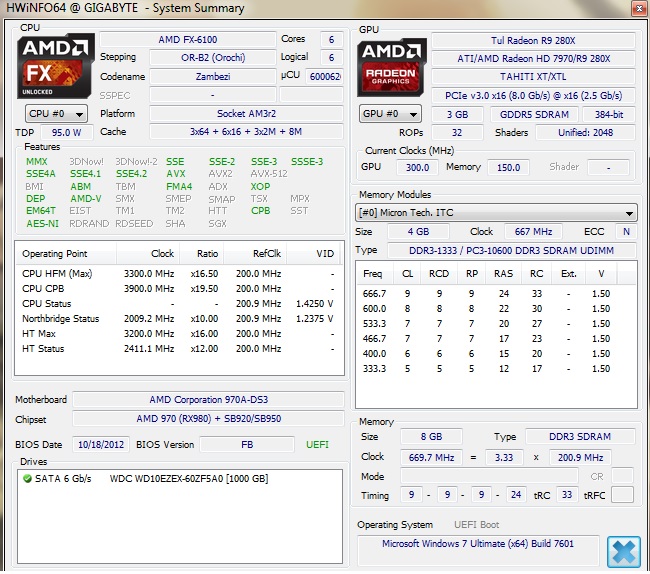Image resolution: width=650 pixels, height=574 pixels.
Task: Click the Zambezi codename field
Action: (x=213, y=77)
